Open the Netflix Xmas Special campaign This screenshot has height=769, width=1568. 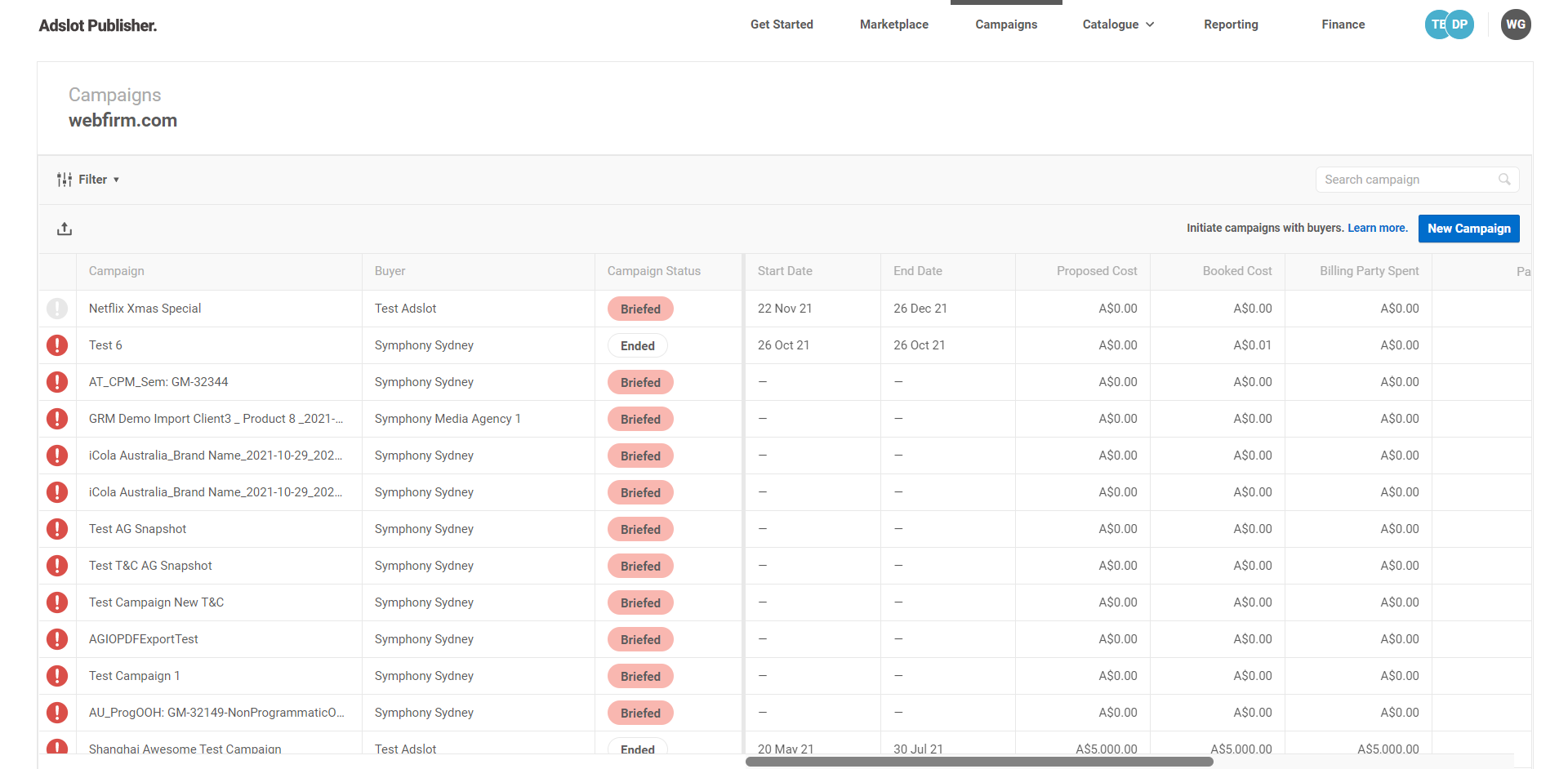[145, 309]
